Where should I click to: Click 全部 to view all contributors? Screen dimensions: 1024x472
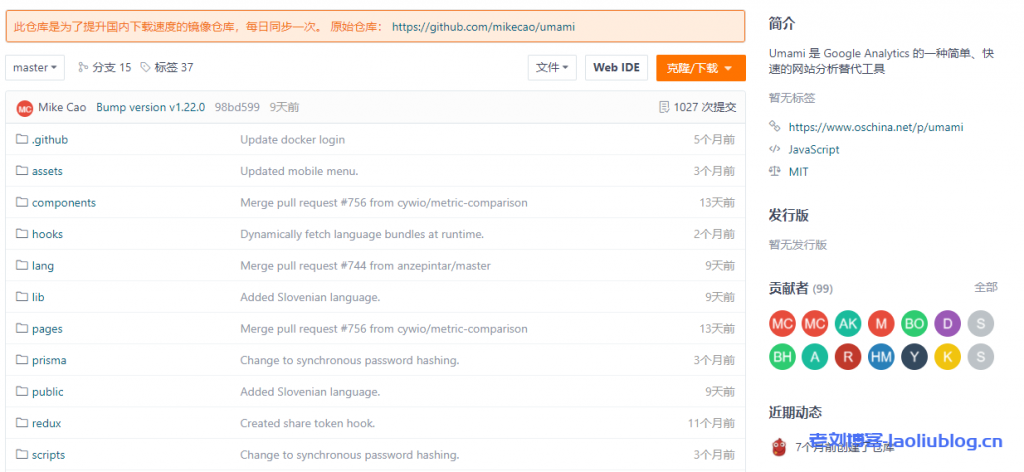pos(985,287)
